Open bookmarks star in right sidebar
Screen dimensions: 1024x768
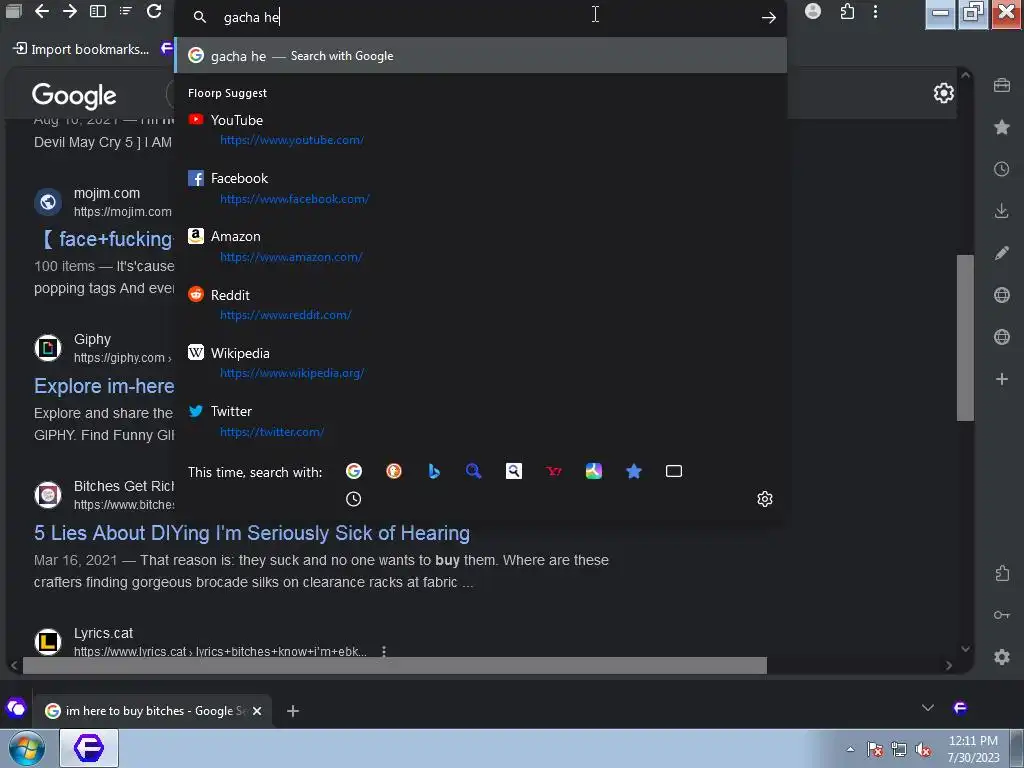(x=1002, y=127)
